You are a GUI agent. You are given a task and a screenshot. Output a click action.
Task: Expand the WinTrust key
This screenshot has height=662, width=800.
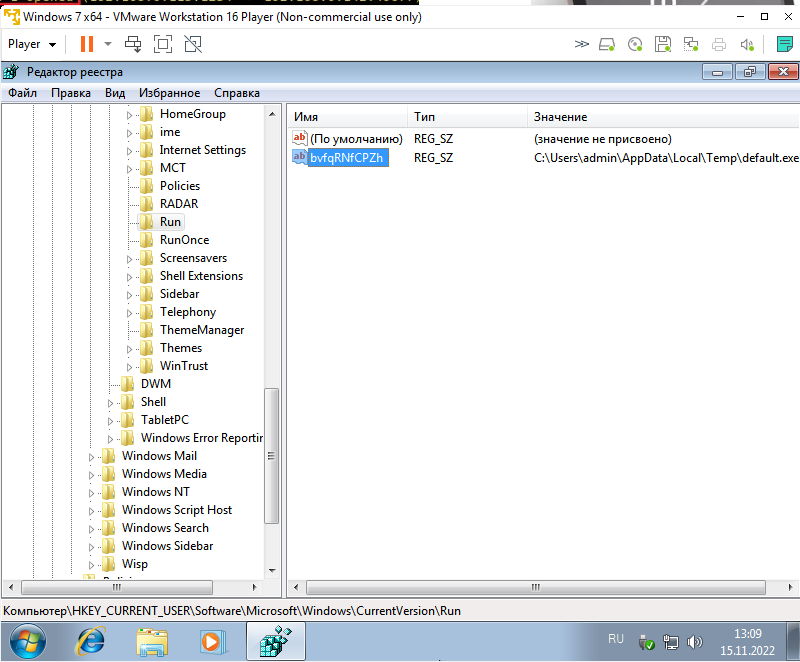click(129, 367)
